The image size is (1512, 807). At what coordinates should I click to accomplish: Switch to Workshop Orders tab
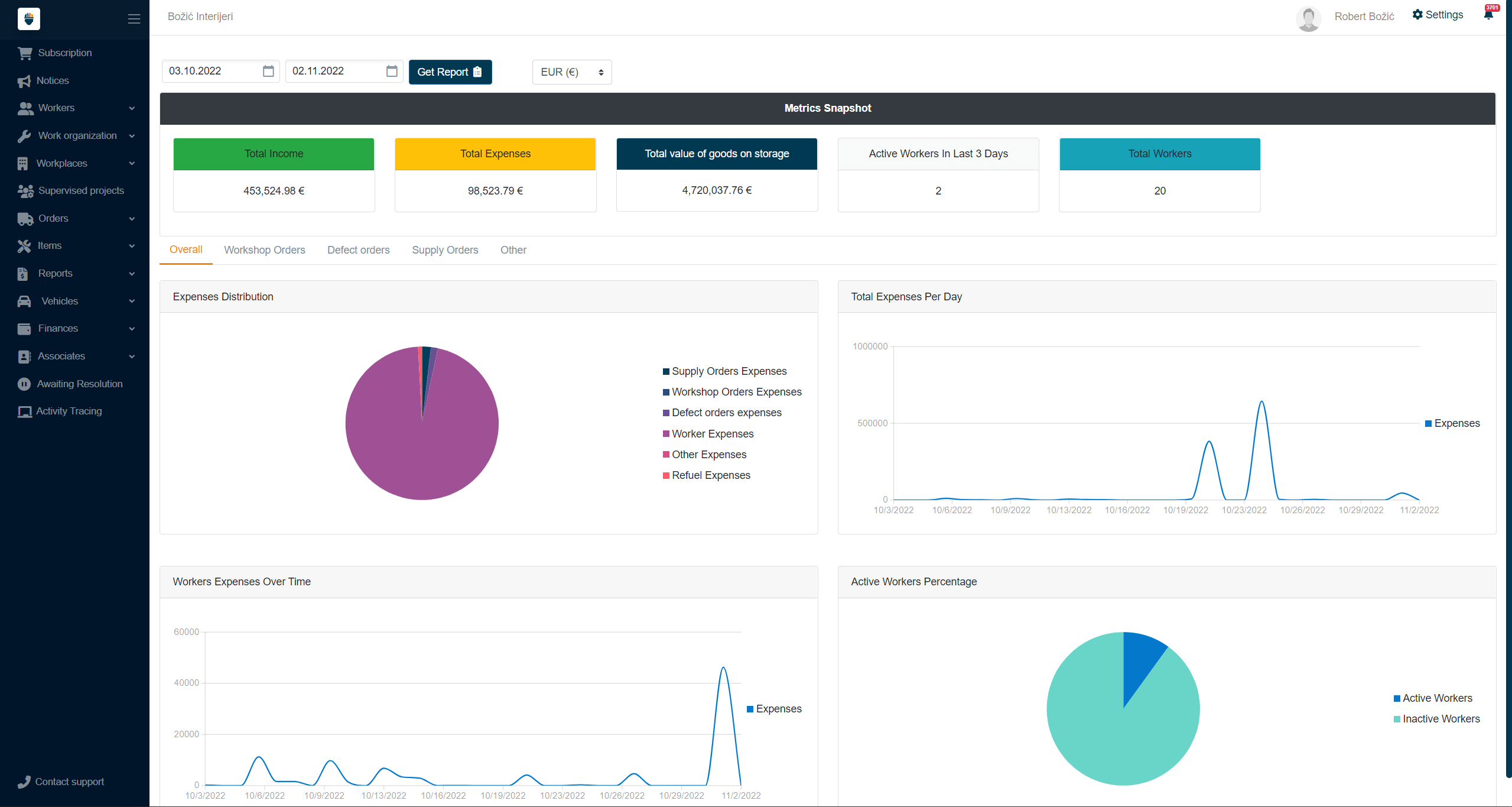(x=264, y=250)
